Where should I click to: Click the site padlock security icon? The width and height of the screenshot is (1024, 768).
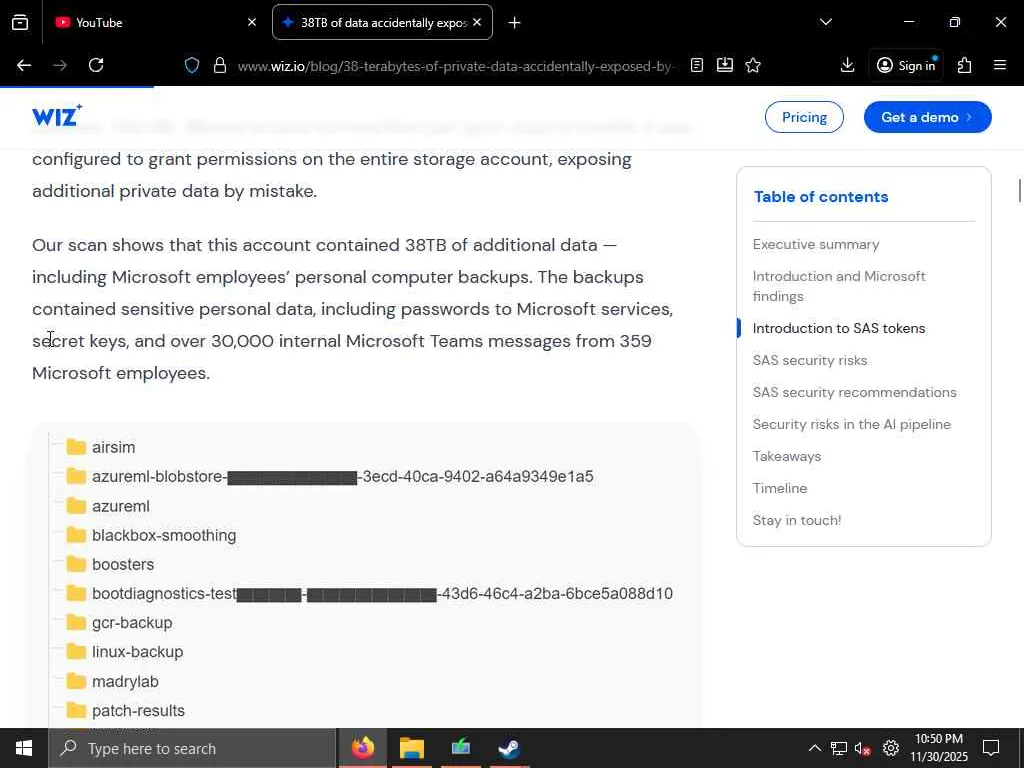pyautogui.click(x=220, y=65)
